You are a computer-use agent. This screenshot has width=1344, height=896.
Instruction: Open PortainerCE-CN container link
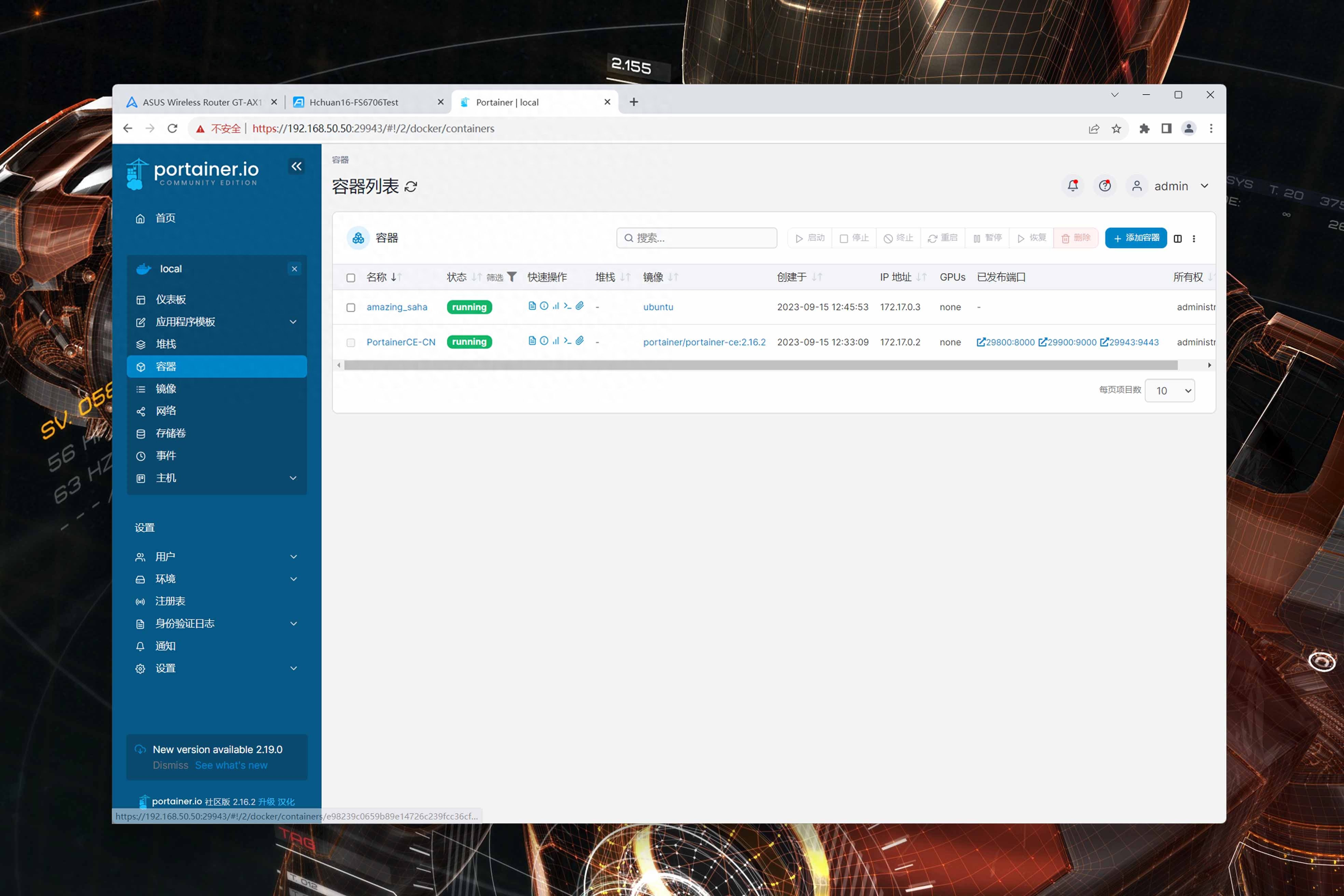tap(401, 342)
